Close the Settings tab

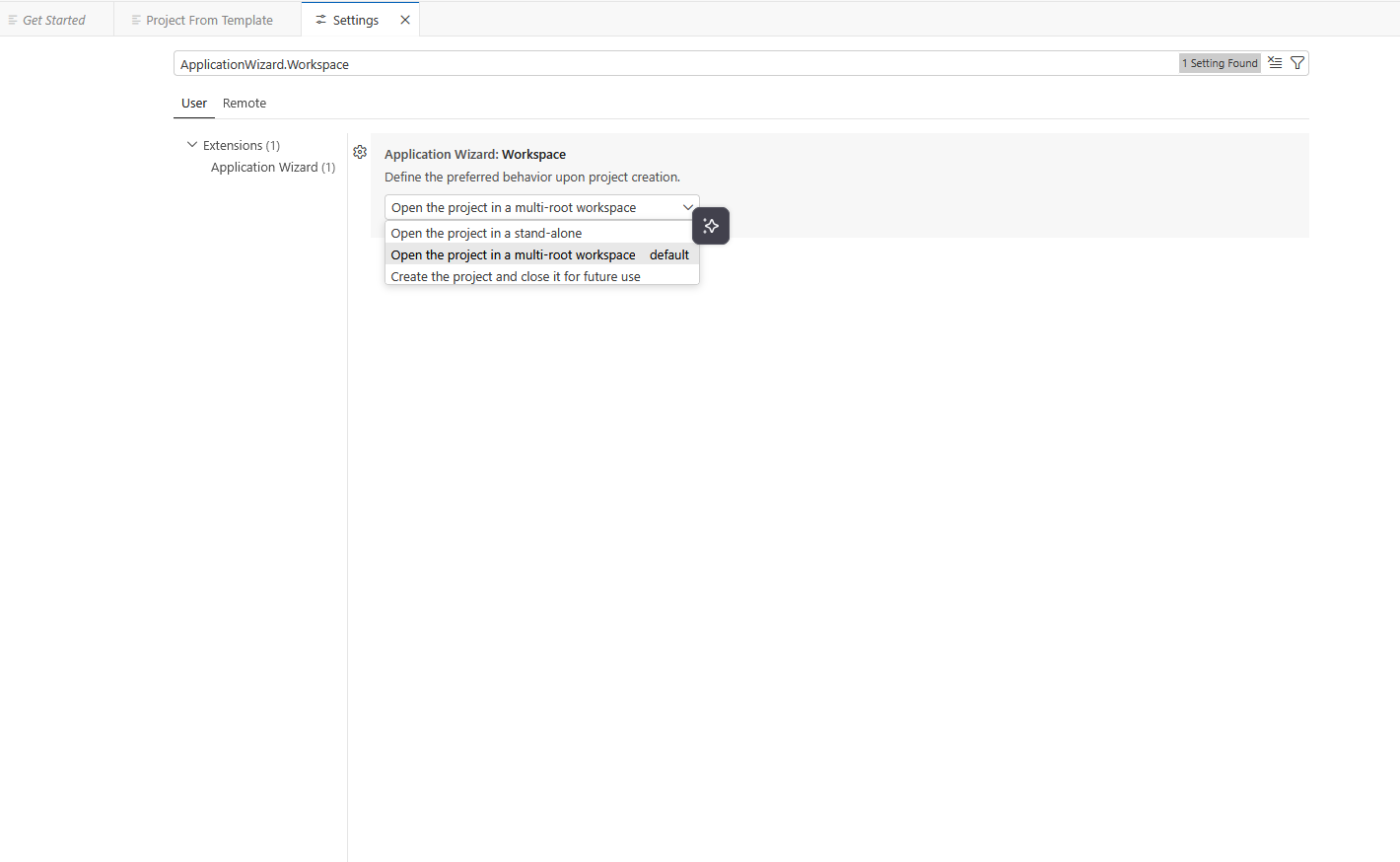(x=405, y=20)
